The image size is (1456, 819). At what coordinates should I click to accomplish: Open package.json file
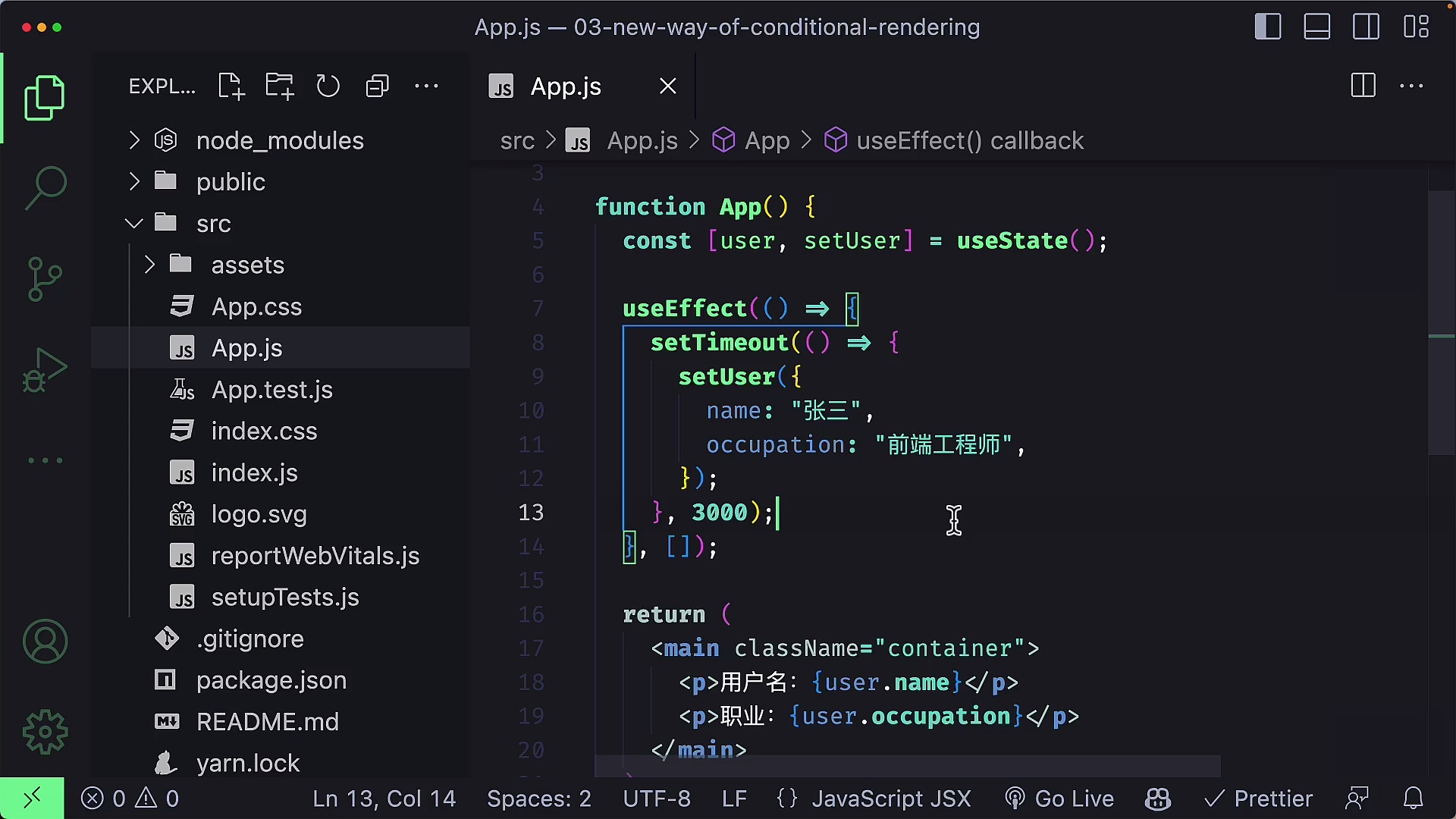[x=281, y=680]
